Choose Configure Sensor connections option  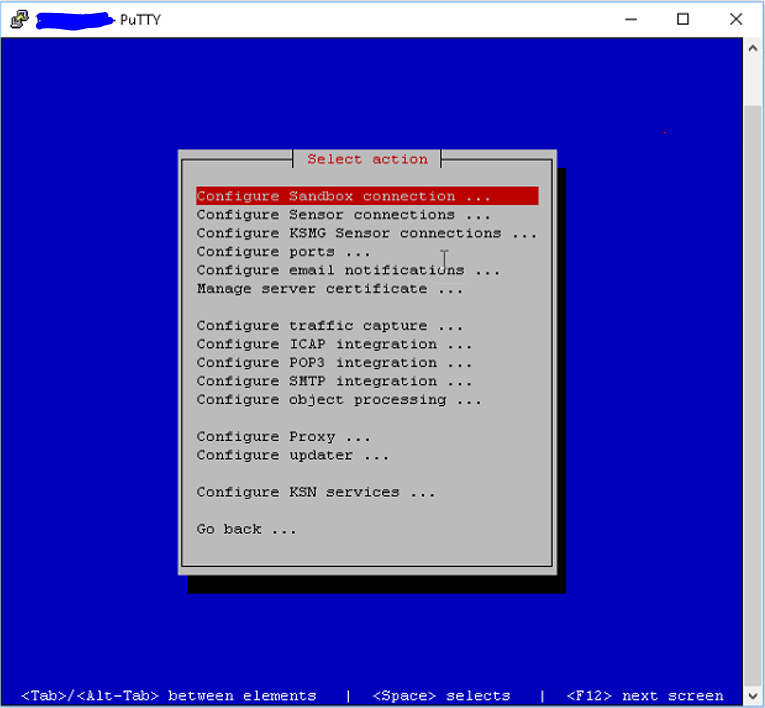(343, 215)
